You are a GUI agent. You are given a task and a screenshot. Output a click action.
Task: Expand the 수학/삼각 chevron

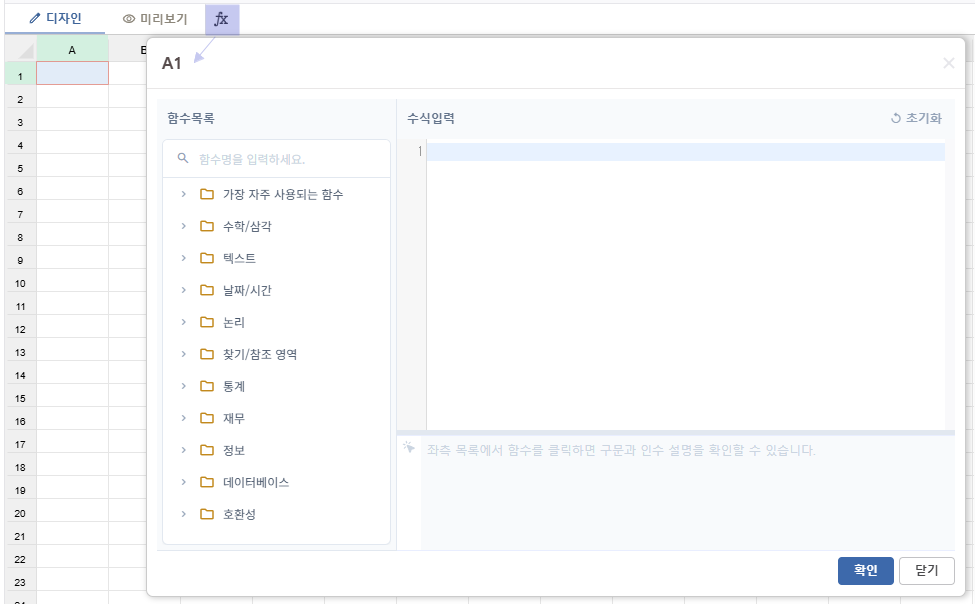pos(183,226)
